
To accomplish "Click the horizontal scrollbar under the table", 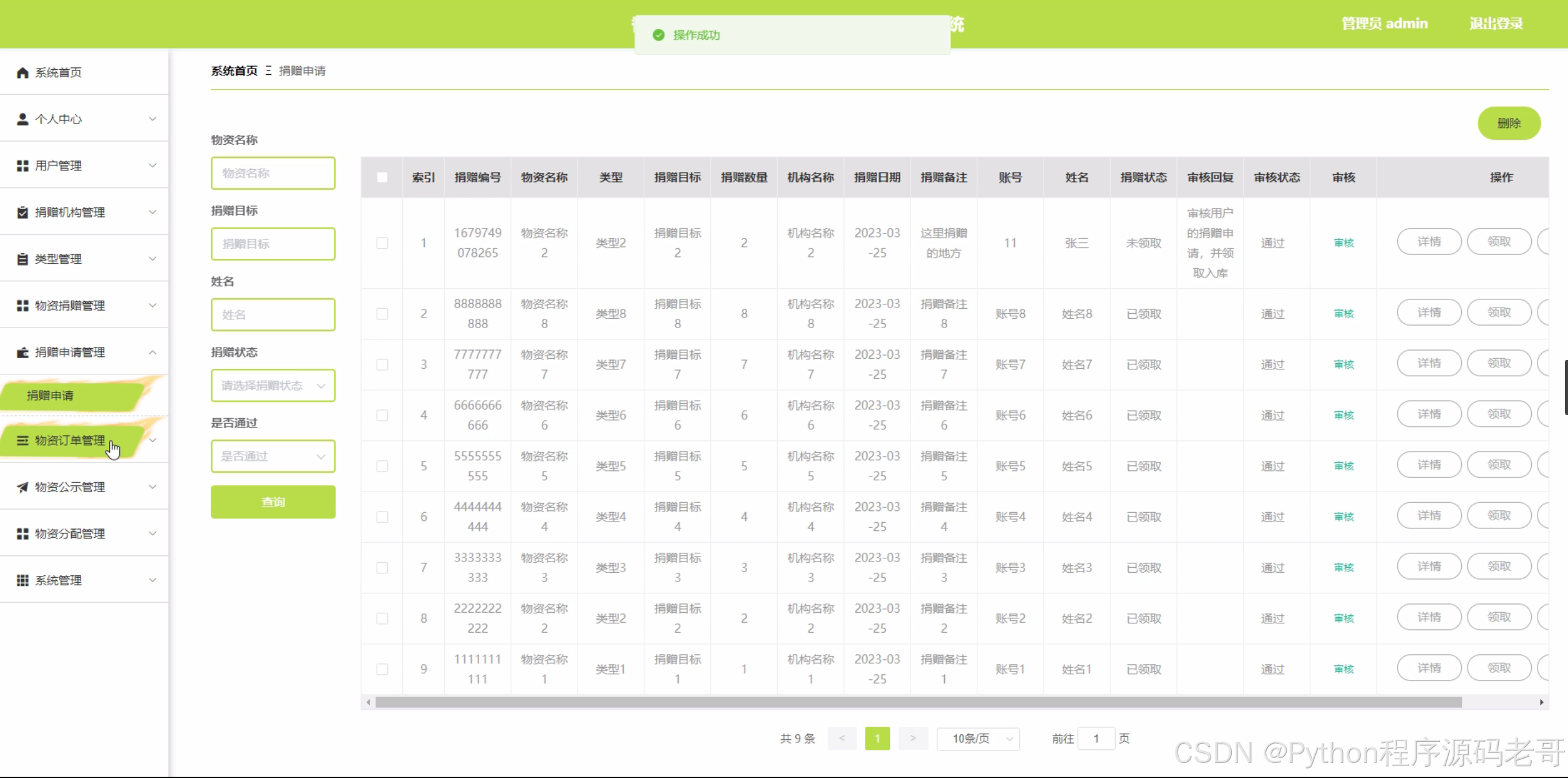I will [x=918, y=703].
